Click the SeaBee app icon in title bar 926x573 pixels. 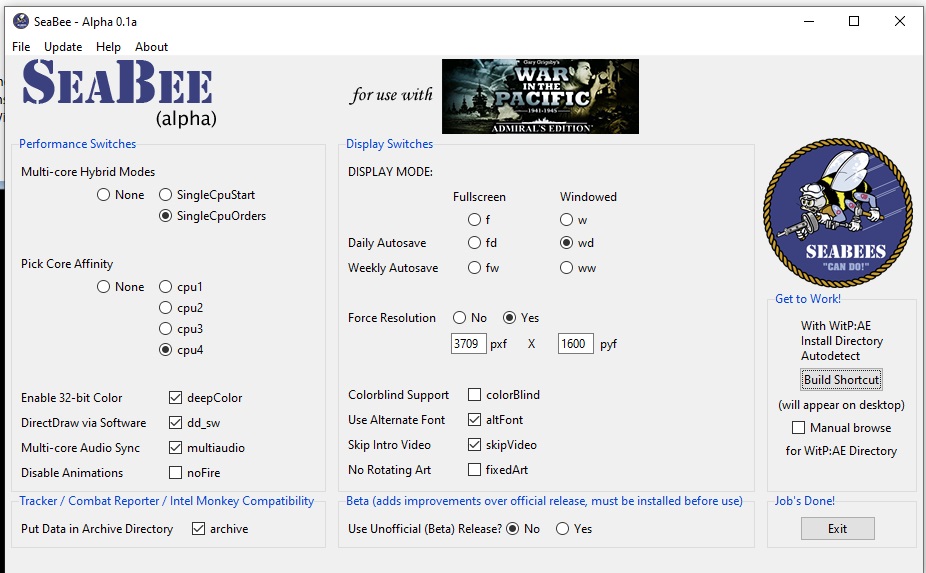tap(21, 21)
